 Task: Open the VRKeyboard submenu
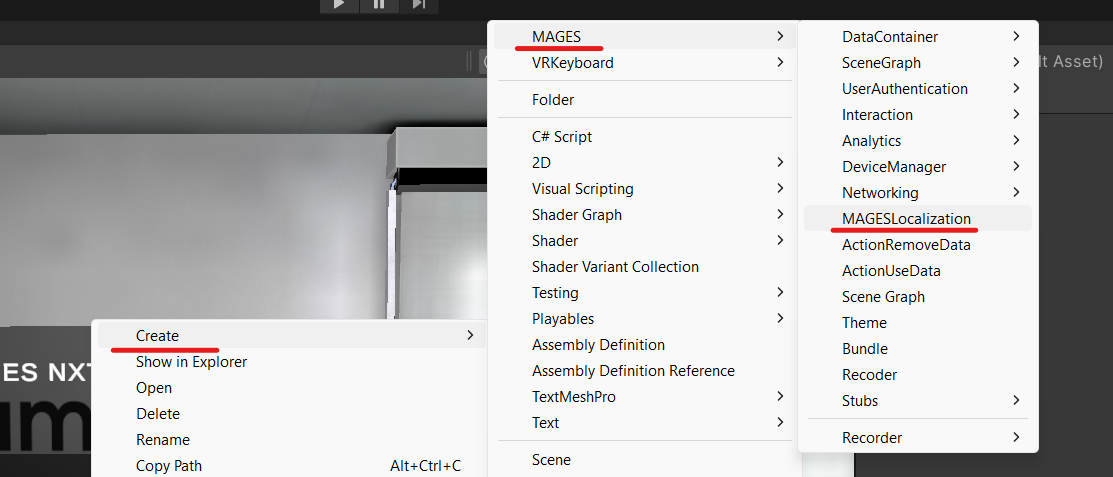click(645, 62)
